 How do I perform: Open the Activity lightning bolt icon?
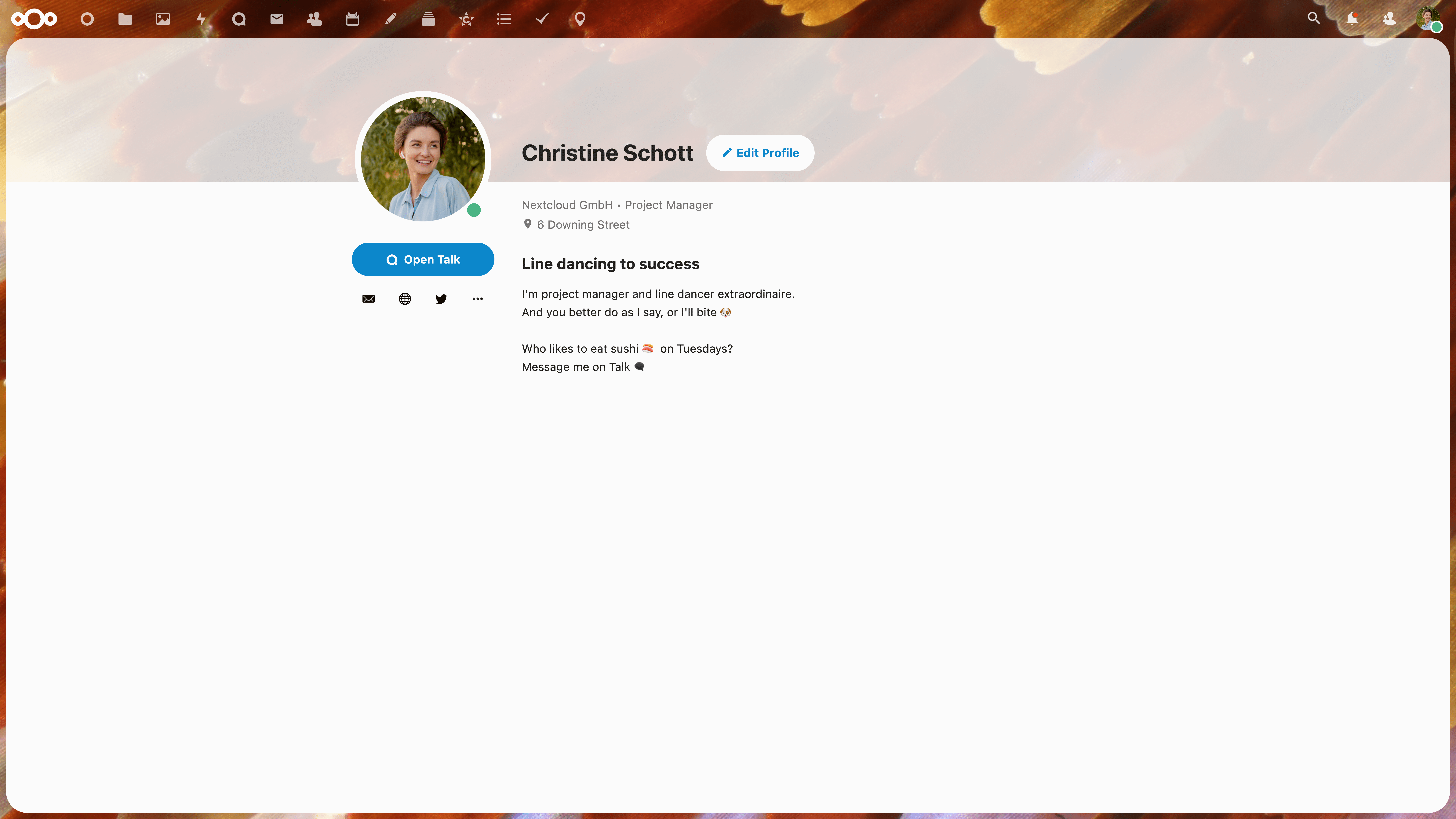pyautogui.click(x=201, y=19)
